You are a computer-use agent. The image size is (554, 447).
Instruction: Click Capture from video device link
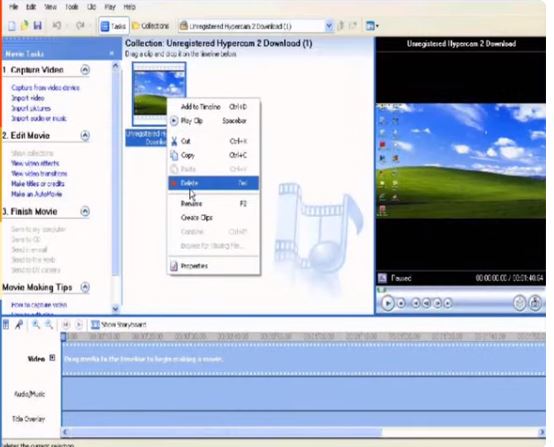point(46,88)
